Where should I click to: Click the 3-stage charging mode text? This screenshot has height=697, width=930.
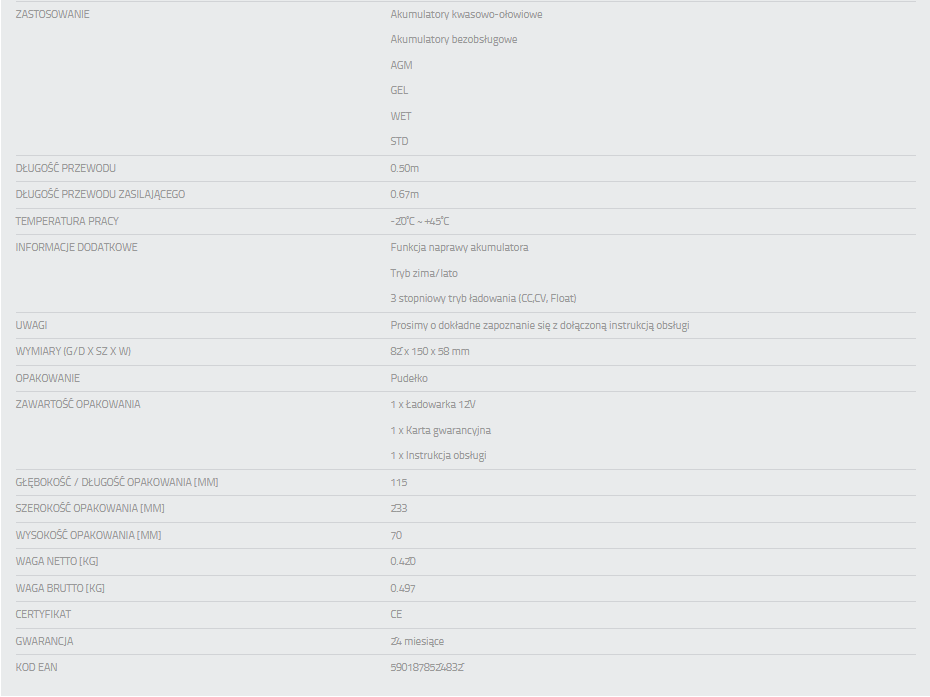(483, 298)
